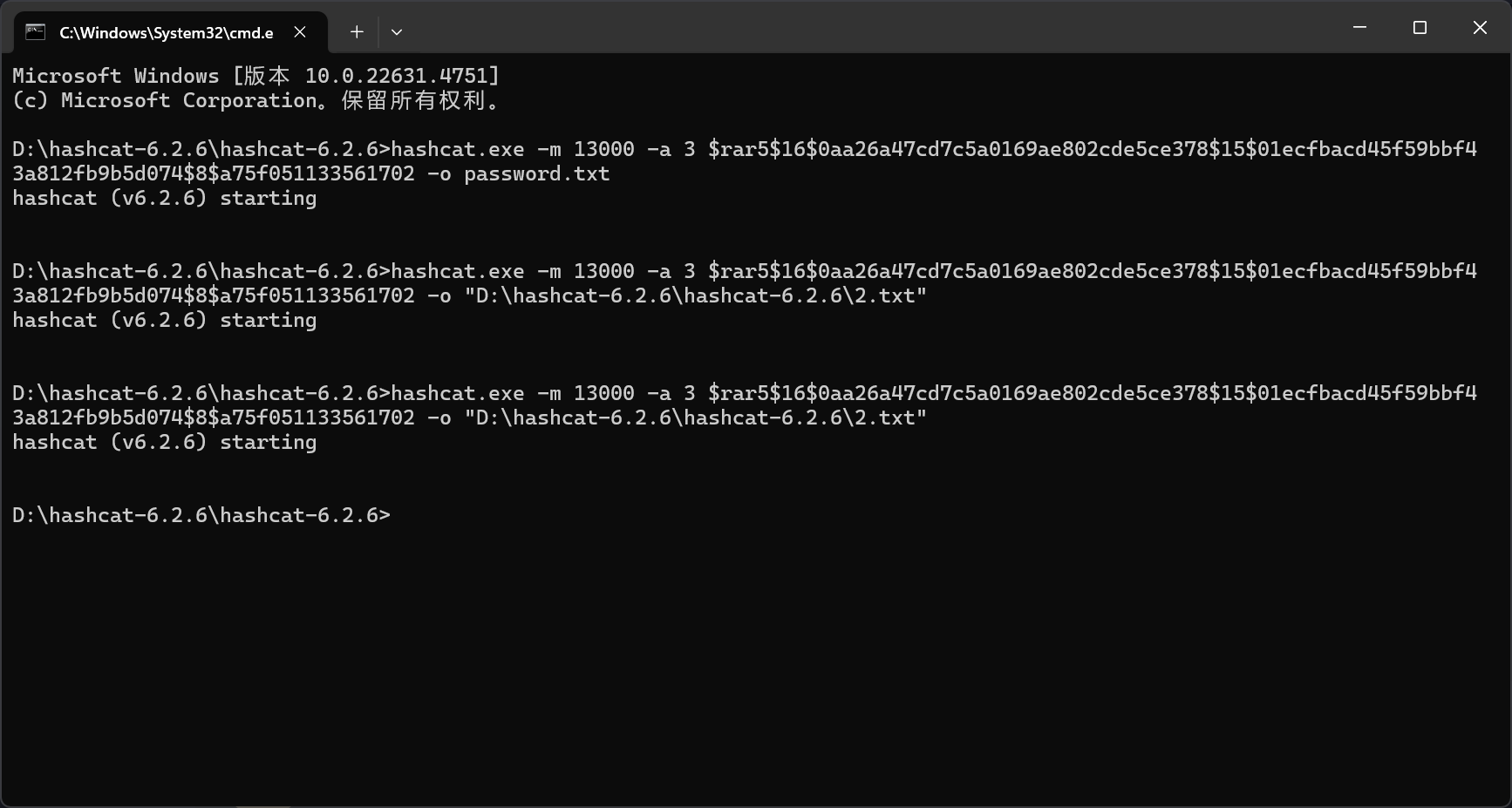Expand the new tab profile dropdown chevron

point(397,32)
